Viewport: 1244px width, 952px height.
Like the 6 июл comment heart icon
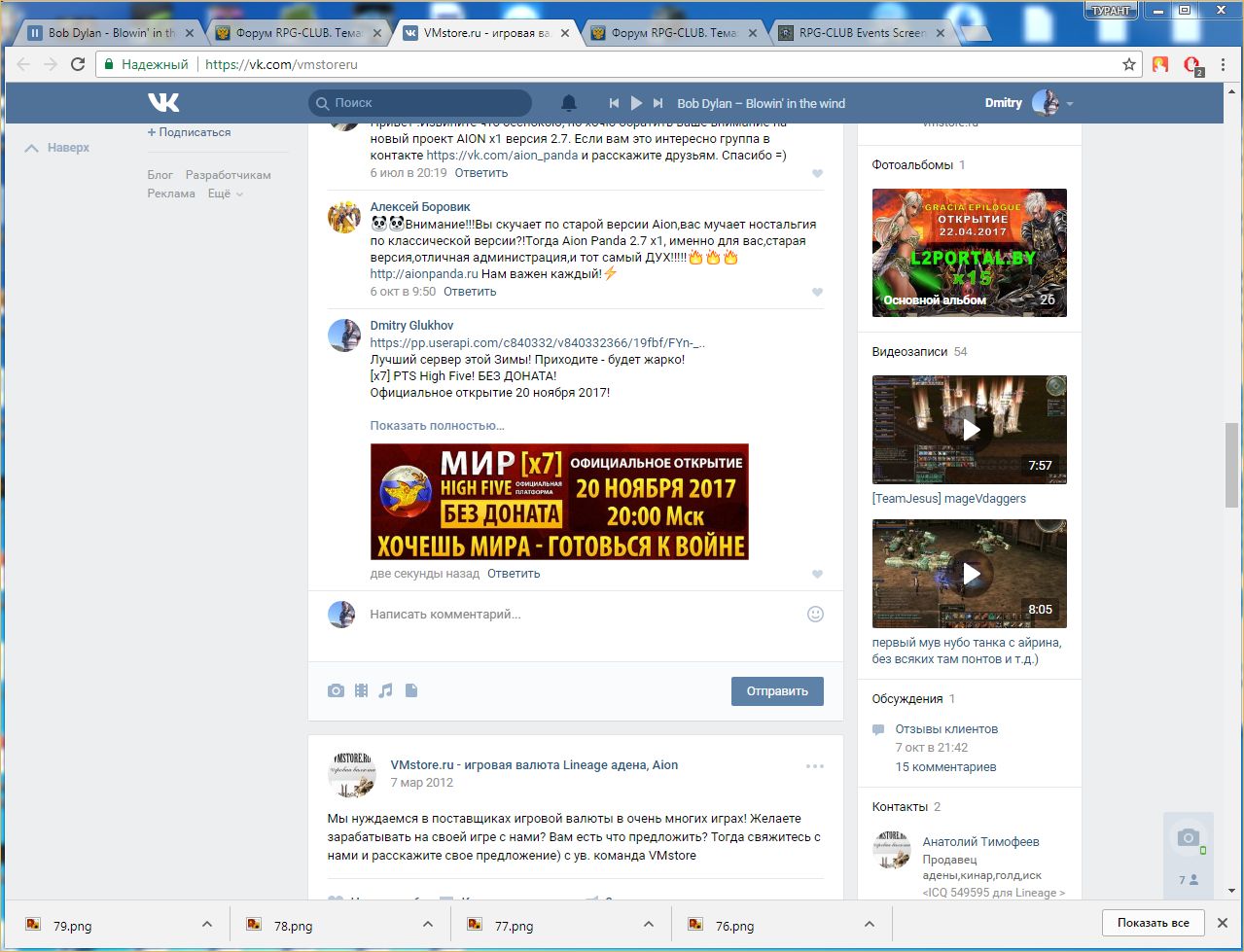tap(817, 173)
